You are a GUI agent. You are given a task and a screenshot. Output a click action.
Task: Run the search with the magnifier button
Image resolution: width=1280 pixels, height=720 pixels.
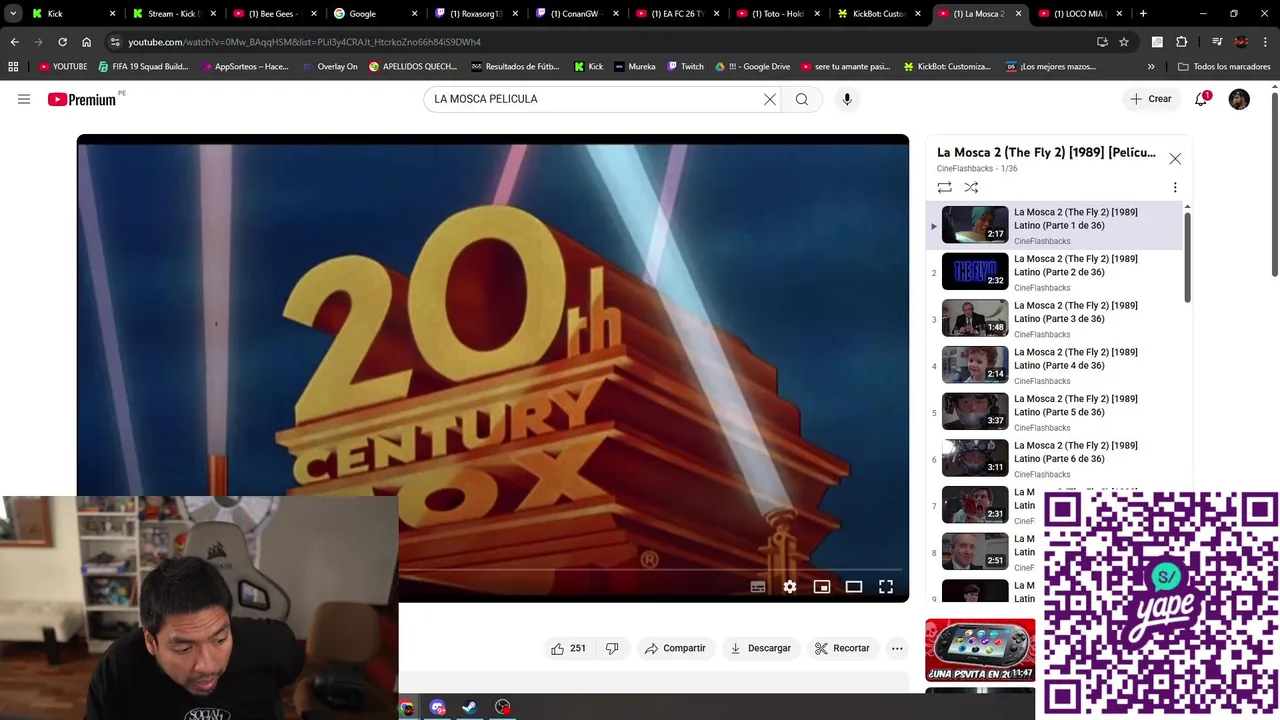(x=801, y=99)
